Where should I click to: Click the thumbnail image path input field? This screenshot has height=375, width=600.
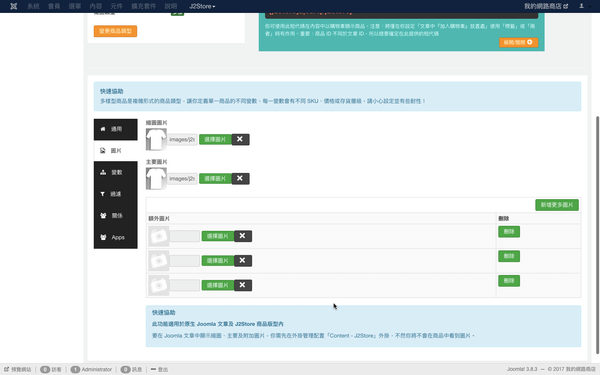[183, 139]
